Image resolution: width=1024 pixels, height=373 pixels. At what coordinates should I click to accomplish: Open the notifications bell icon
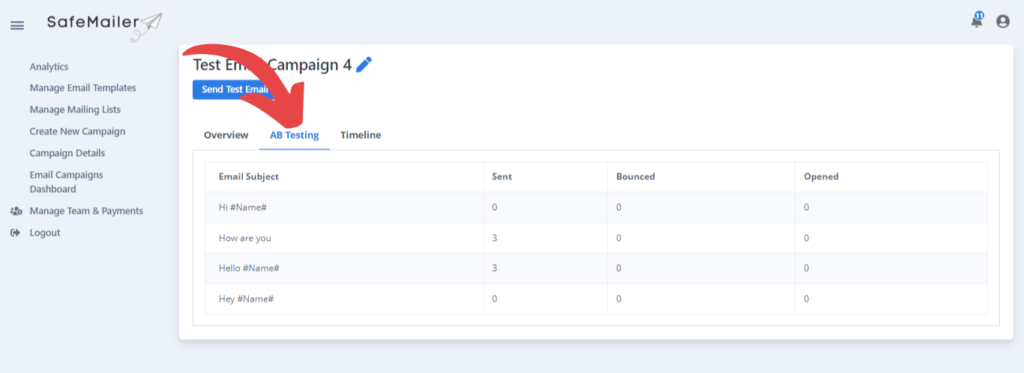coord(977,21)
